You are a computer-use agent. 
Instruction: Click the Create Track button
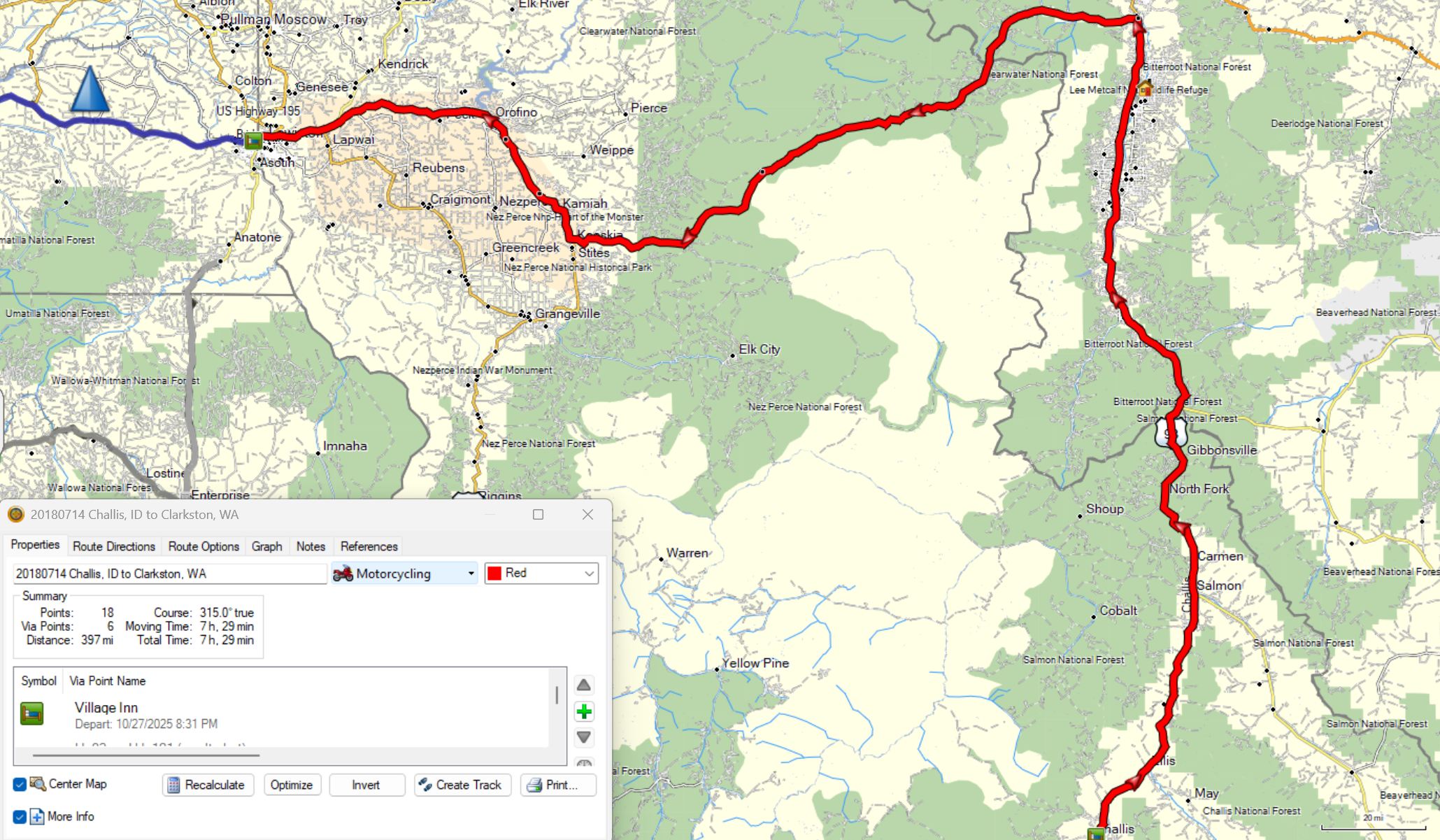pyautogui.click(x=462, y=785)
